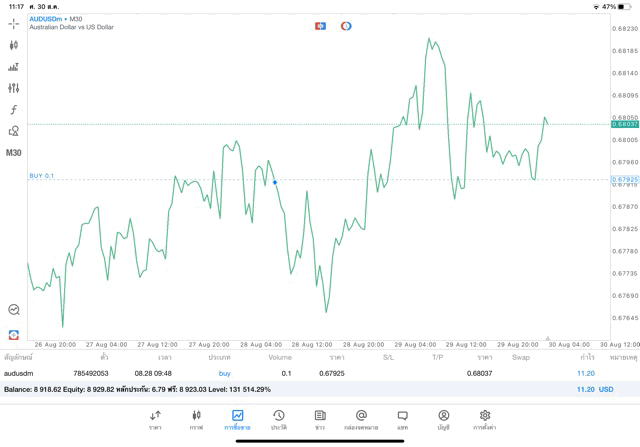
Task: Open the chart settings sliders icon
Action: pyautogui.click(x=14, y=89)
